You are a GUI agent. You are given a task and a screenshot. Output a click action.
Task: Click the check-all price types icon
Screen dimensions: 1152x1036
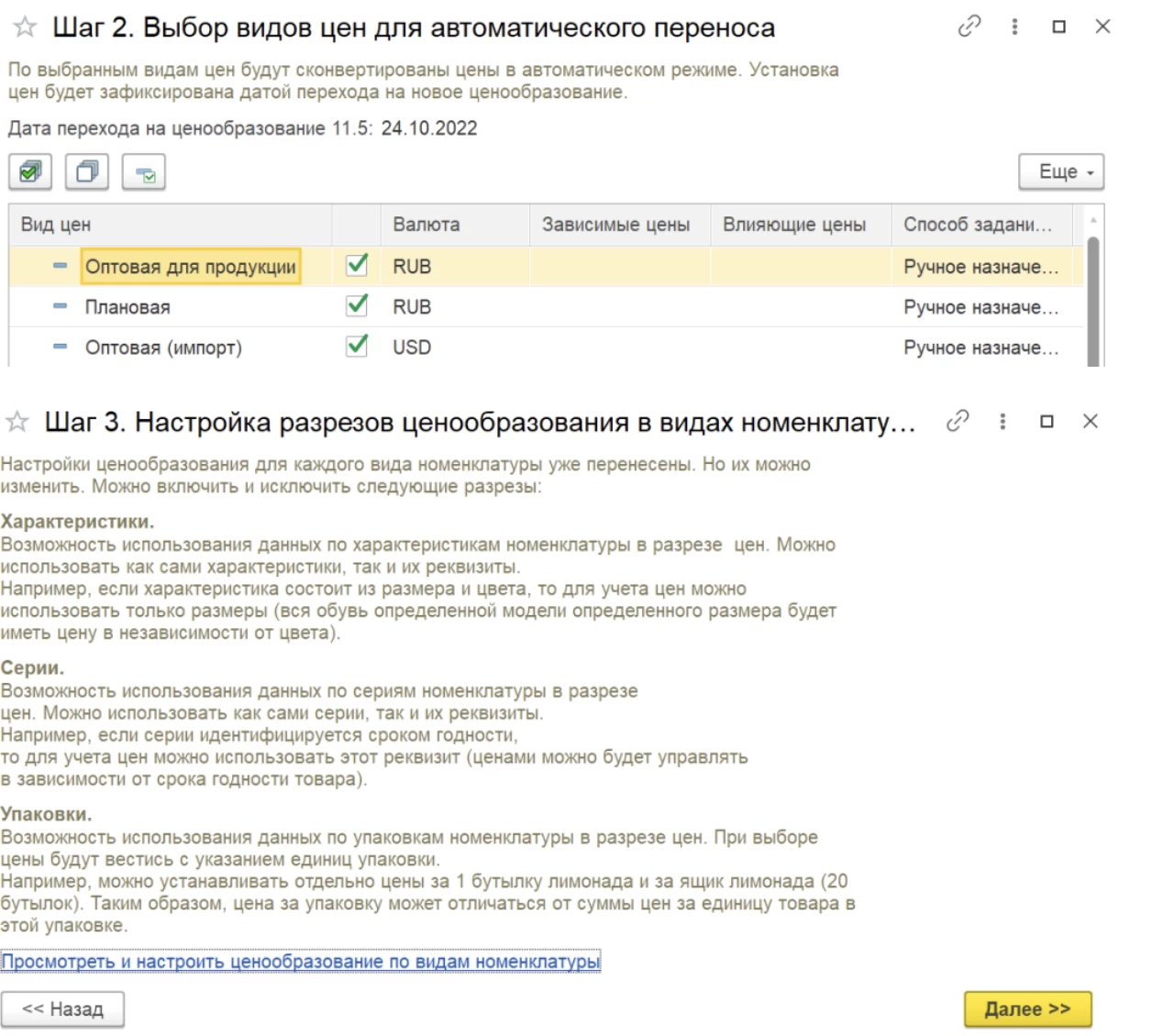coord(30,172)
